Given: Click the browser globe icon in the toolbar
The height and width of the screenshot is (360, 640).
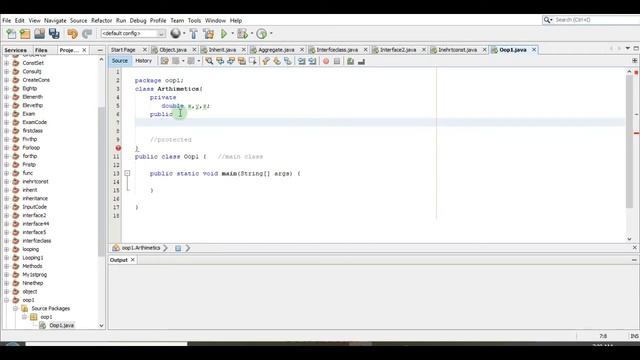Looking at the screenshot, I should [176, 33].
